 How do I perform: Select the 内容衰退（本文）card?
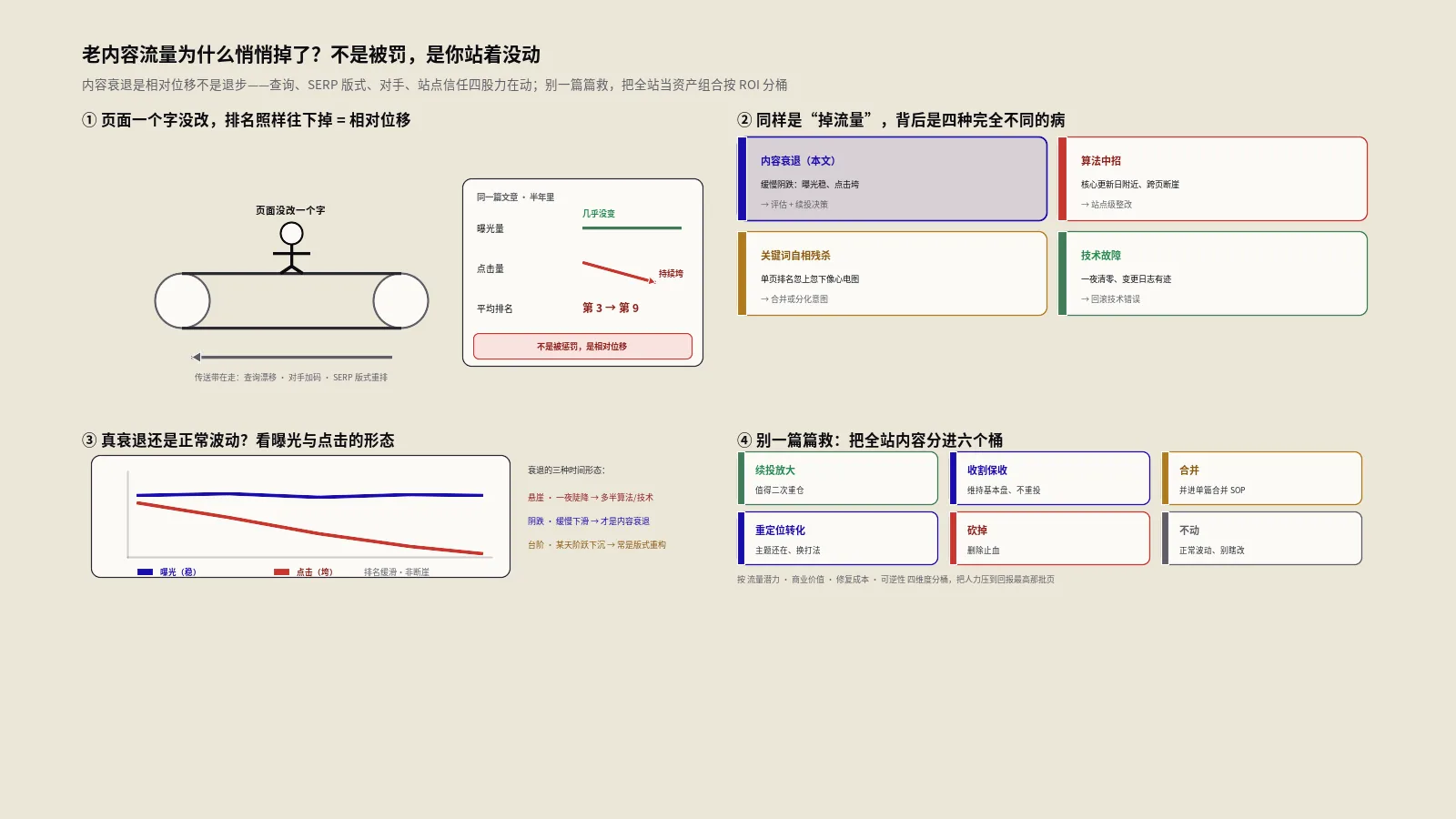tap(892, 179)
